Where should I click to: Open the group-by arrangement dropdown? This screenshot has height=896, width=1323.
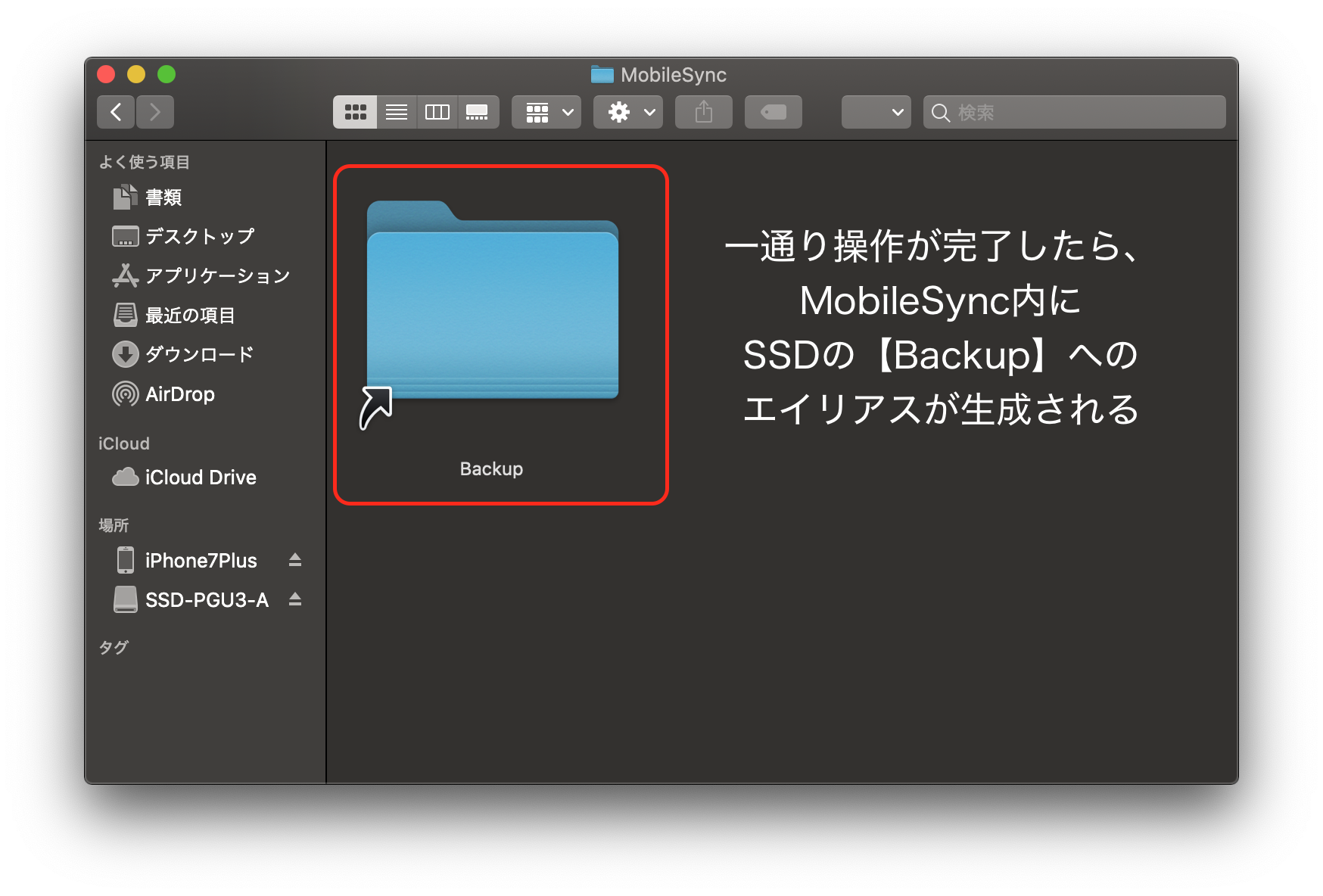point(546,112)
